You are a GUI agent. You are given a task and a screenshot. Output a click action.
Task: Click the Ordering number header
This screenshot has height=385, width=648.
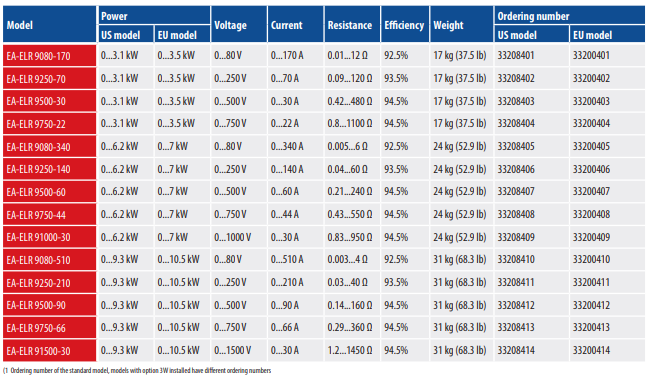[x=569, y=16]
